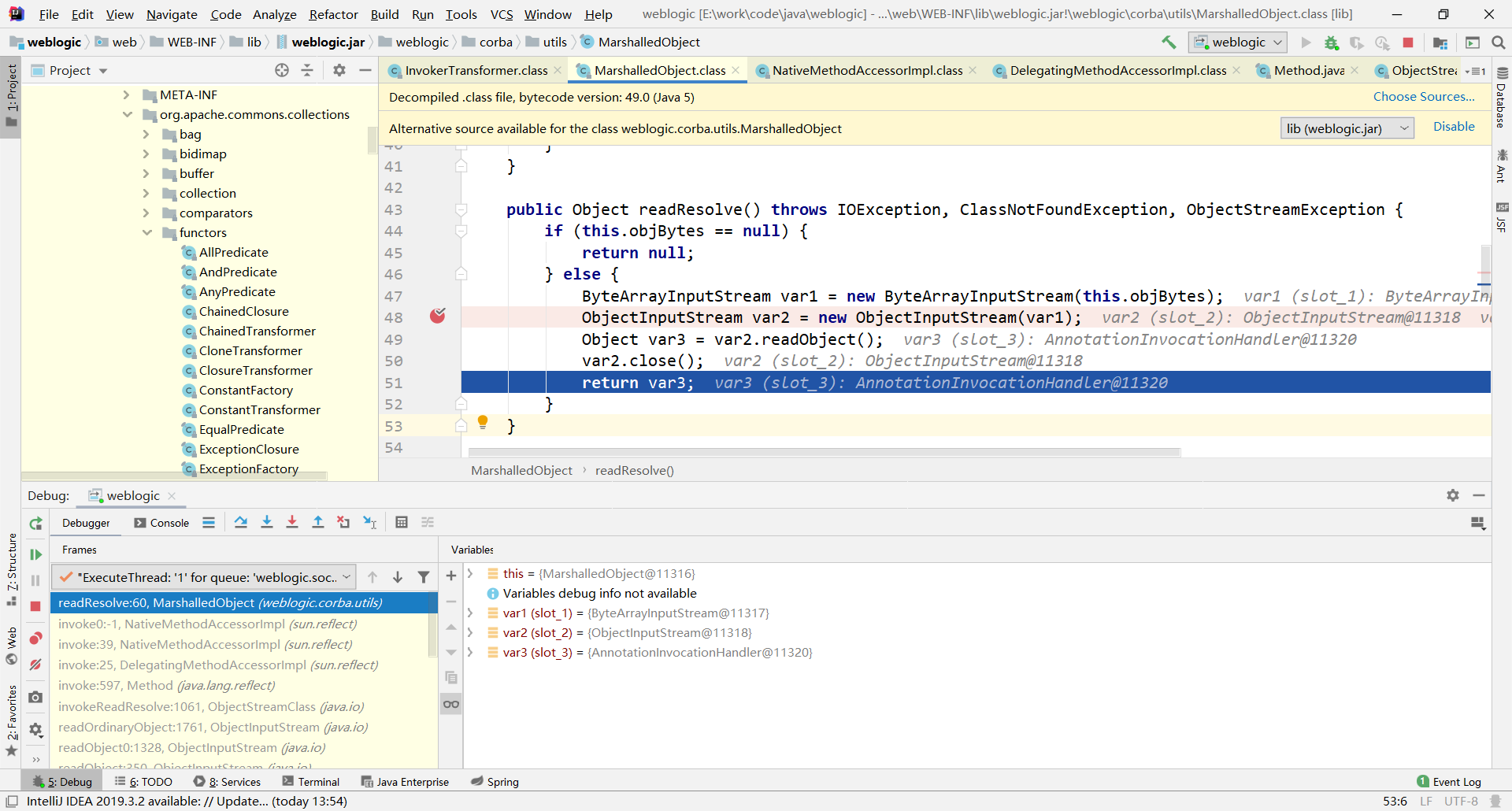Viewport: 1512px width, 811px height.
Task: Expand the var3 AnnotationInvocationHandler variable
Action: tap(470, 652)
